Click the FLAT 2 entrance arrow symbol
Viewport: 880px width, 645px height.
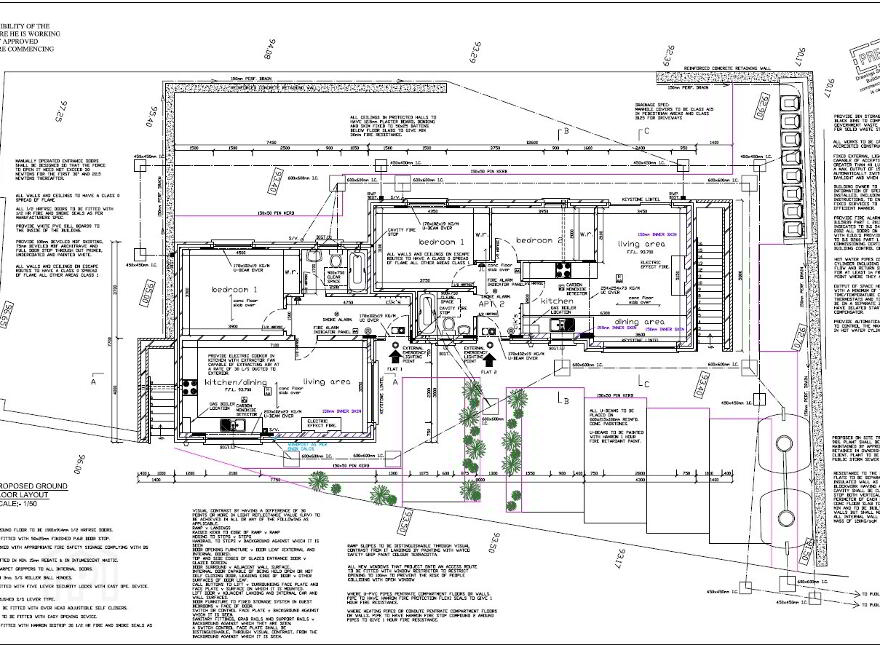click(489, 359)
